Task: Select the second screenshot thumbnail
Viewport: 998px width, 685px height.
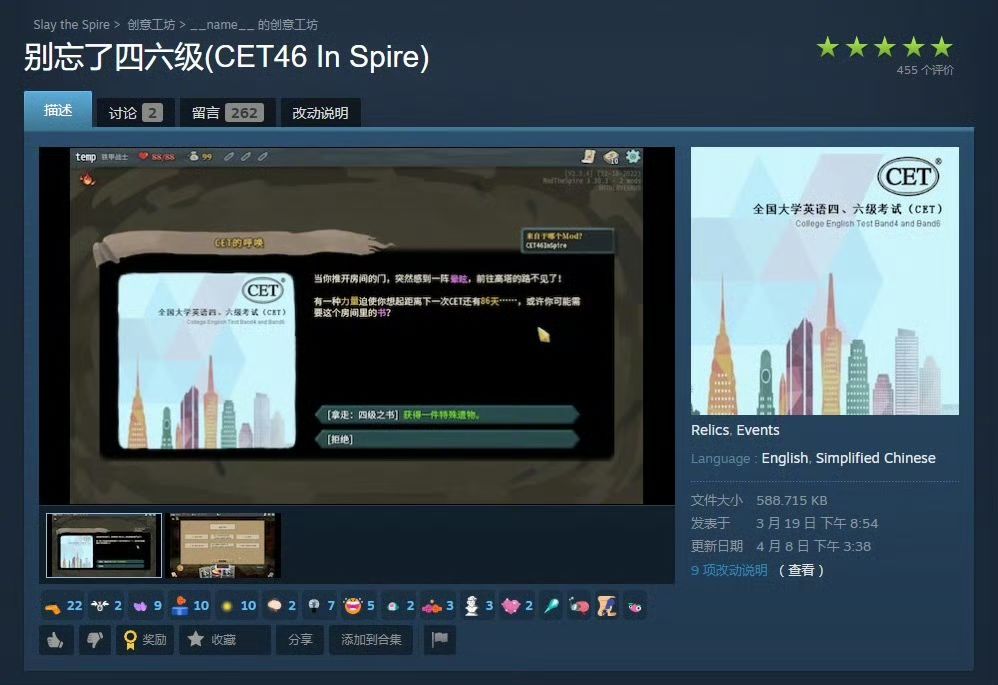Action: pyautogui.click(x=223, y=546)
